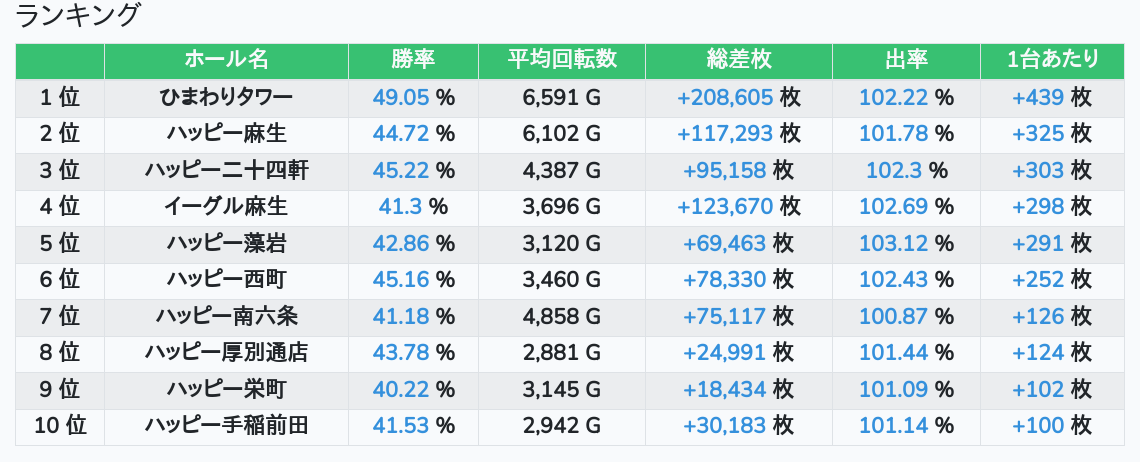This screenshot has height=462, width=1140.
Task: Open the イーグル麻生 hall entry
Action: pos(226,207)
